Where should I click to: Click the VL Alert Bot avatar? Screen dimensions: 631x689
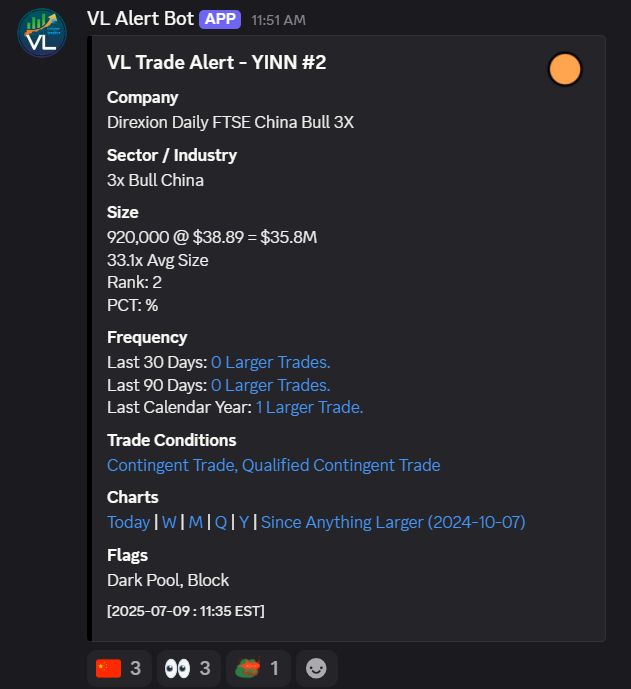[42, 33]
